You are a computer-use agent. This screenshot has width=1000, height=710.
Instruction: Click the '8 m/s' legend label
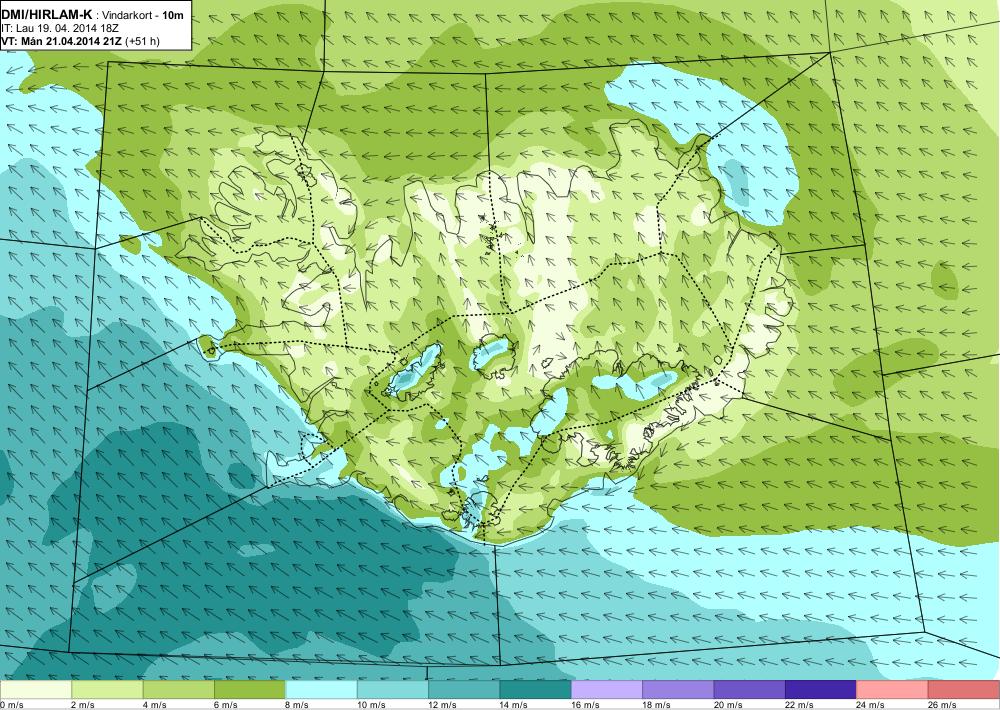coord(298,705)
